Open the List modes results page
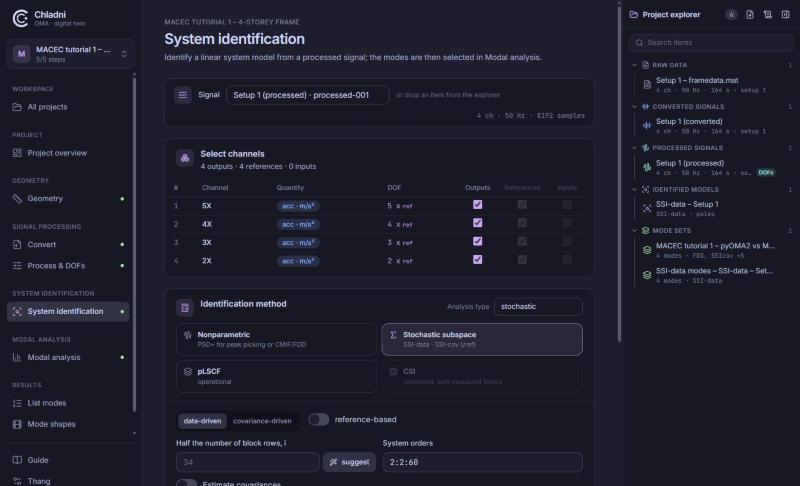Screen dimensions: 800x486 (68, 403)
